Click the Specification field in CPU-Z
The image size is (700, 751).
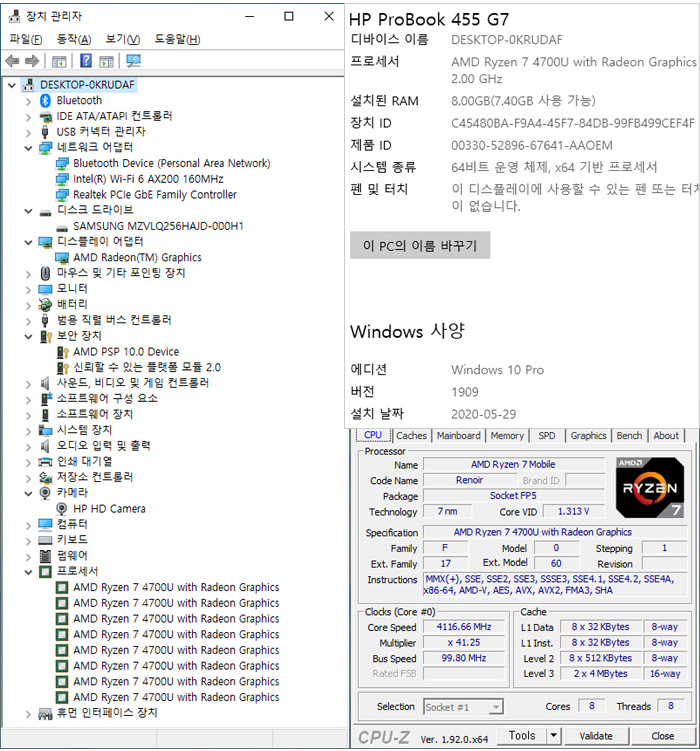(x=555, y=532)
